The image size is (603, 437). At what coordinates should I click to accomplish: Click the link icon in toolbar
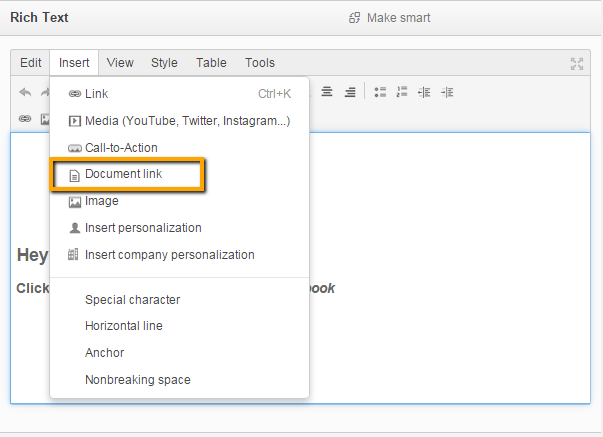[25, 118]
